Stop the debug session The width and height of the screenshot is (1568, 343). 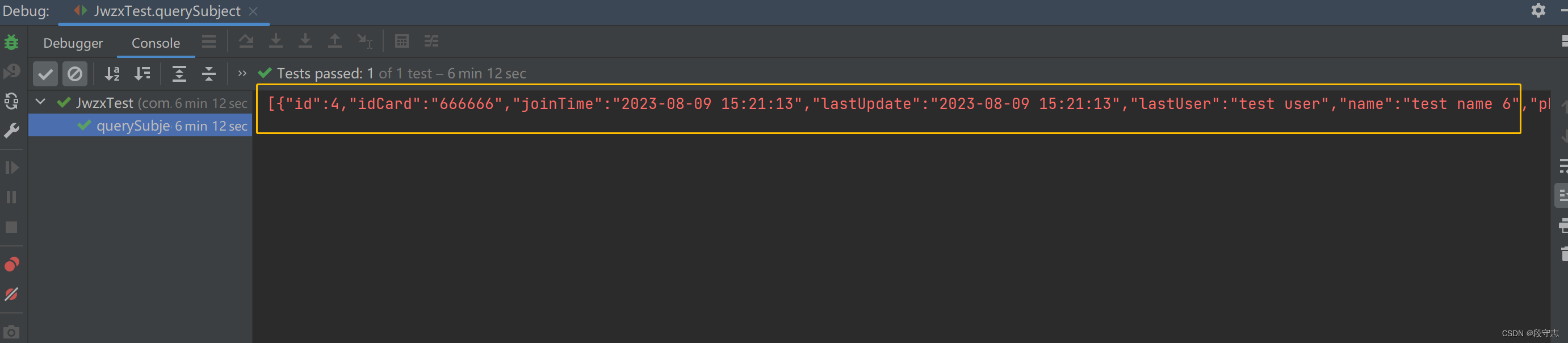12,227
